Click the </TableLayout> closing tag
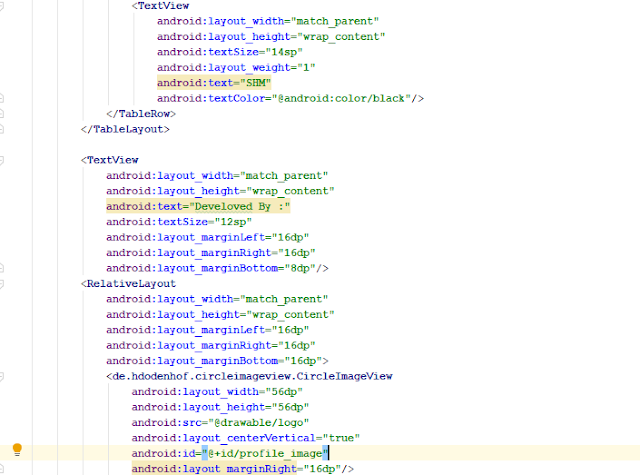This screenshot has height=475, width=640. click(x=125, y=129)
